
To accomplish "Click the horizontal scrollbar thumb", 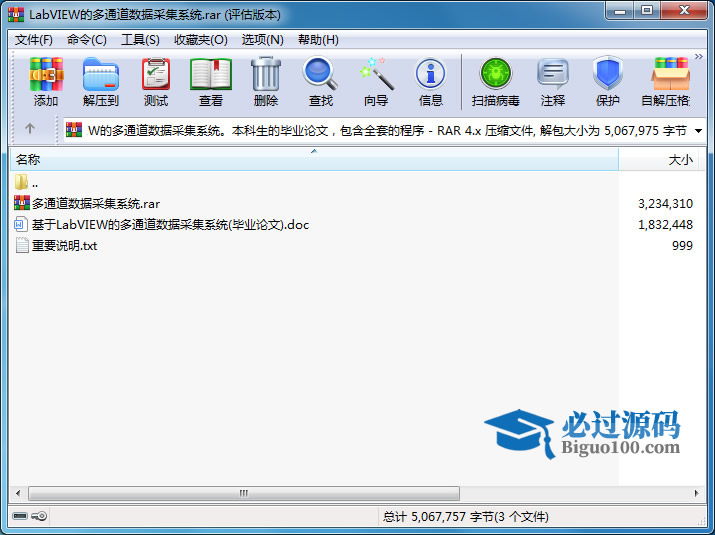I will pos(244,493).
